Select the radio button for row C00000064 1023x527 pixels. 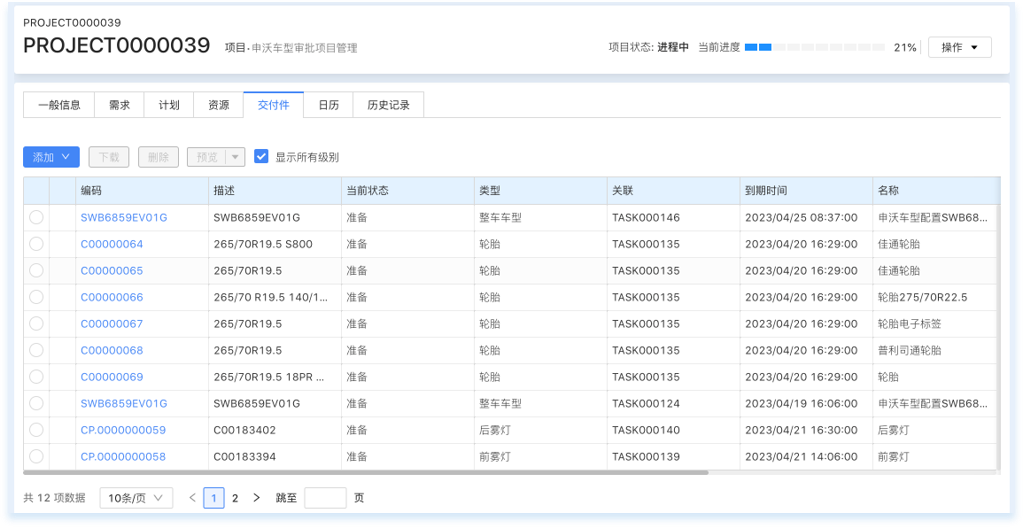[x=36, y=244]
